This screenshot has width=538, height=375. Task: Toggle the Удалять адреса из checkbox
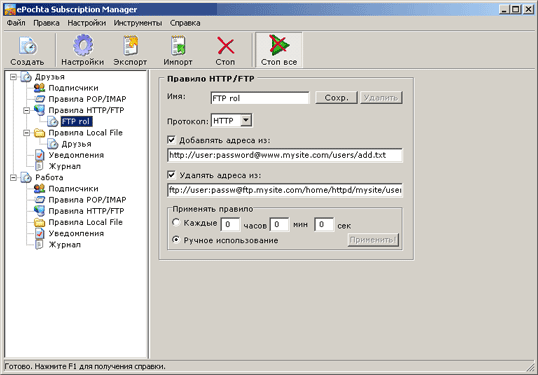[171, 175]
